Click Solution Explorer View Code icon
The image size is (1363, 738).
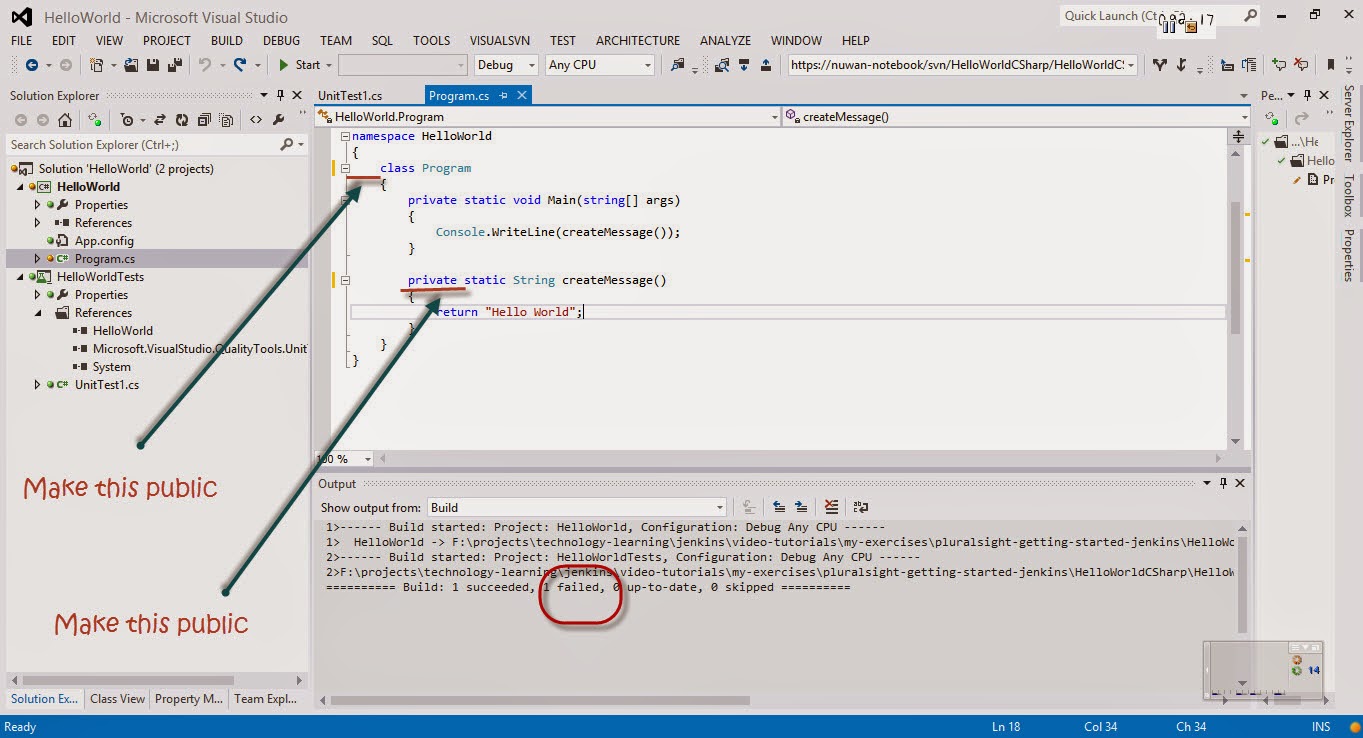click(256, 119)
